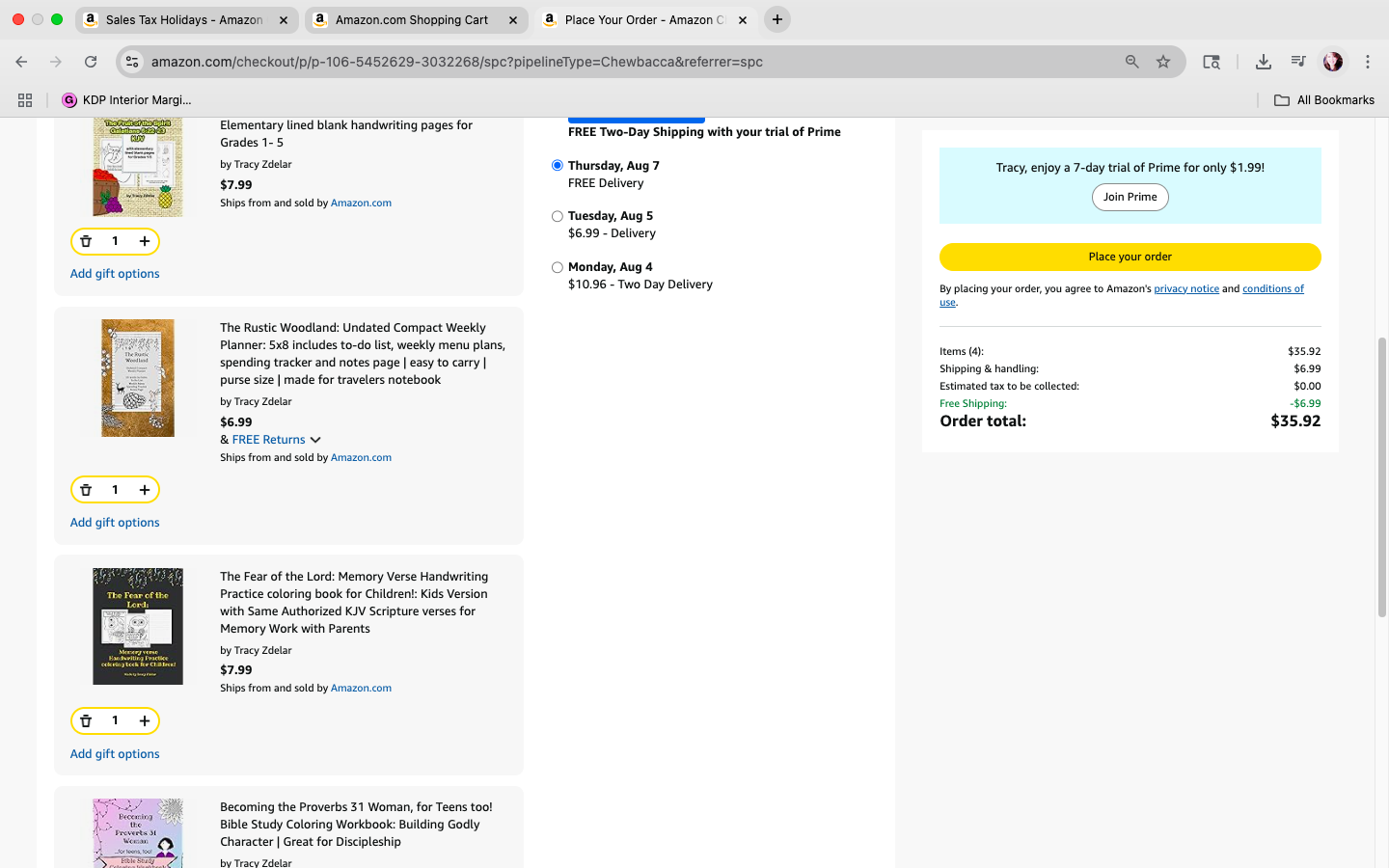Click the browser forward arrow
Screen dimensions: 1389x868
(56, 62)
